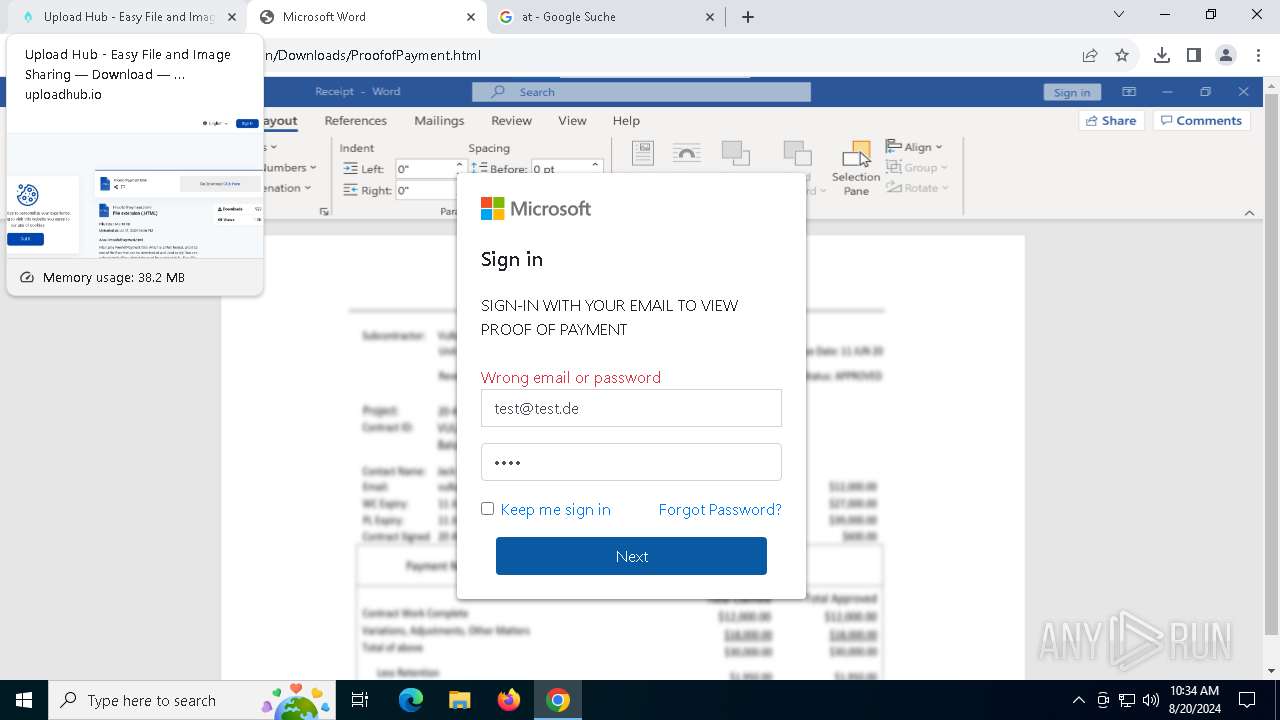Click the taskbar search box

click(x=193, y=700)
